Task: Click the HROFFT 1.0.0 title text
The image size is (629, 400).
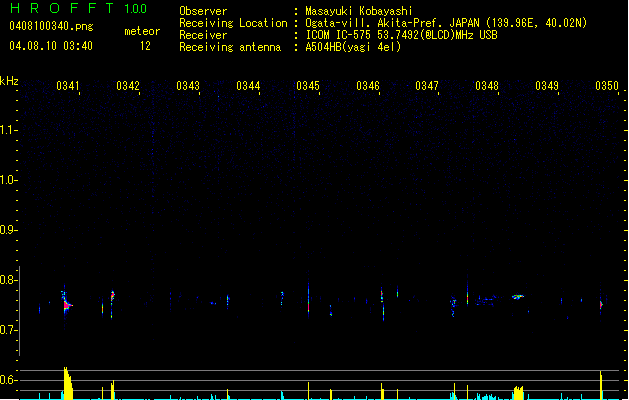Action: [79, 8]
